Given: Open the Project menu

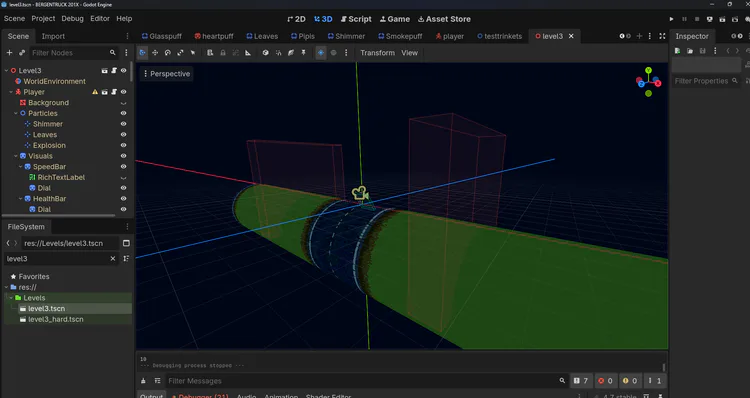Looking at the screenshot, I should (x=43, y=19).
